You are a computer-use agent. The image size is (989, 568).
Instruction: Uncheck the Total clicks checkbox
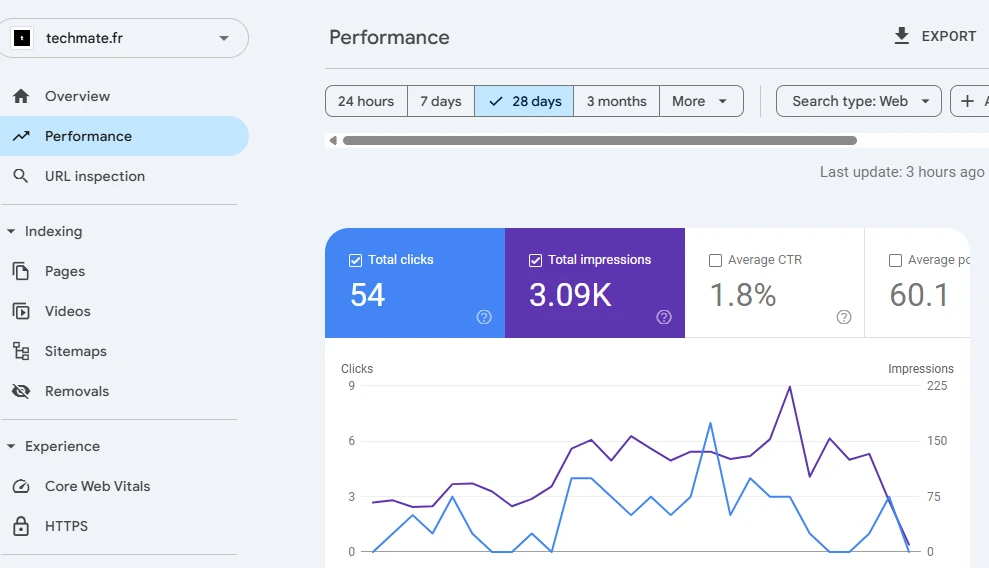tap(355, 260)
